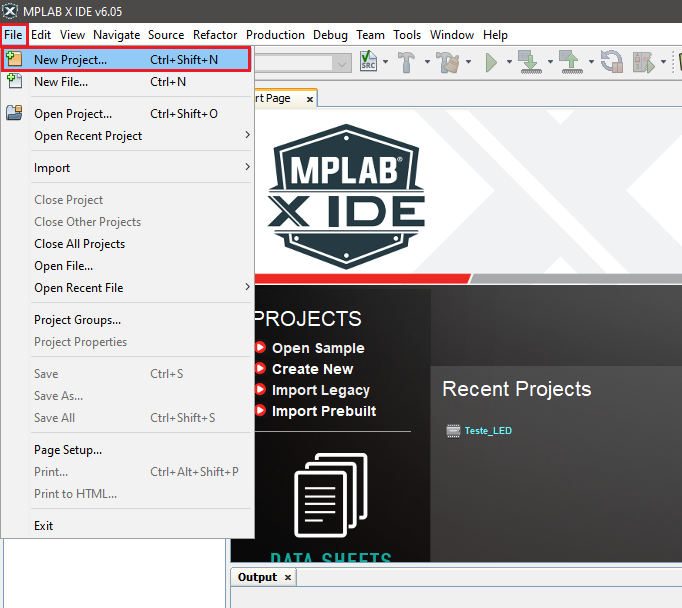The height and width of the screenshot is (608, 682).
Task: Open the Source menu
Action: [x=166, y=35]
